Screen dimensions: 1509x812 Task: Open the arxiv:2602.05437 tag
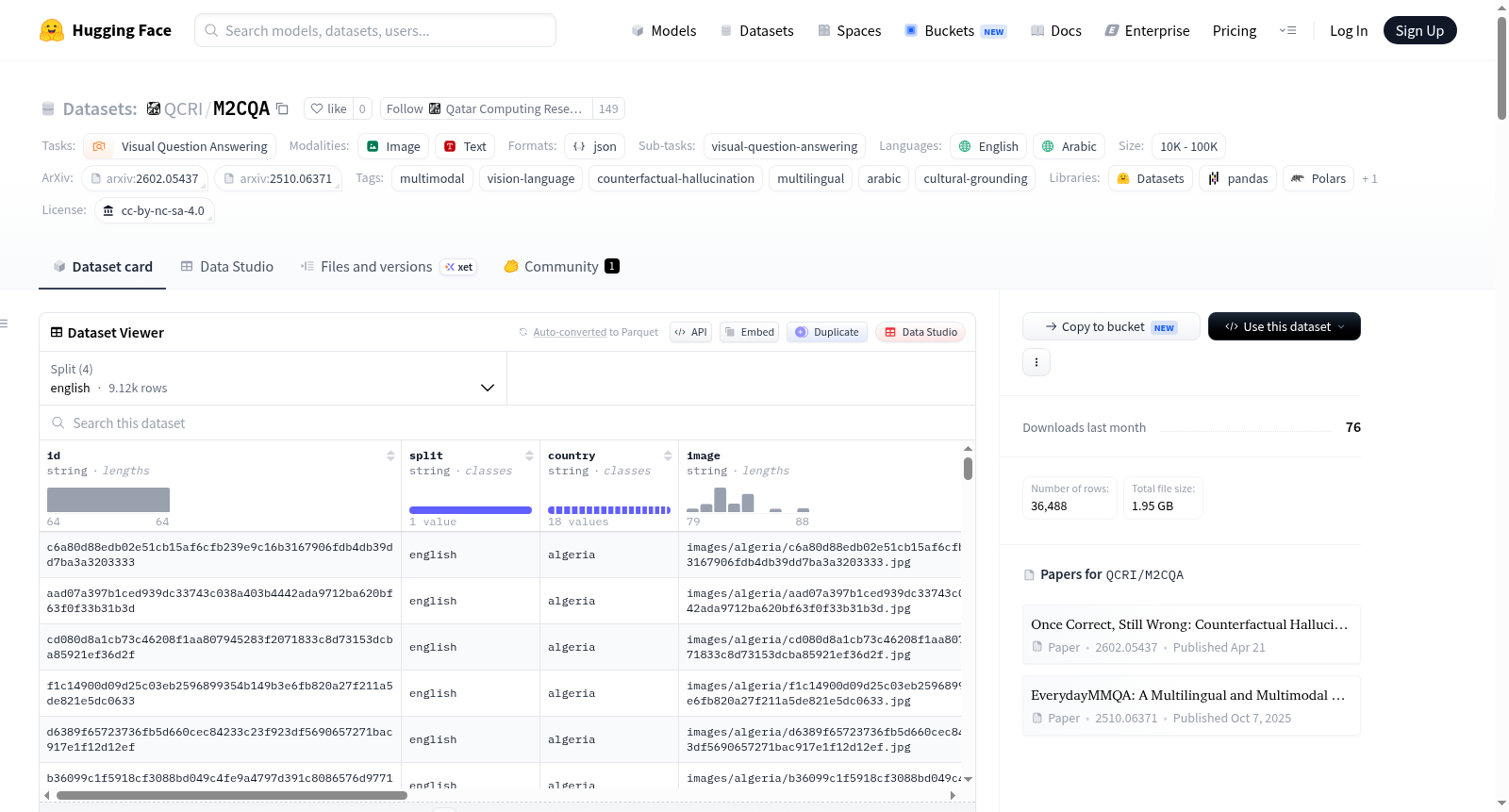click(x=144, y=178)
